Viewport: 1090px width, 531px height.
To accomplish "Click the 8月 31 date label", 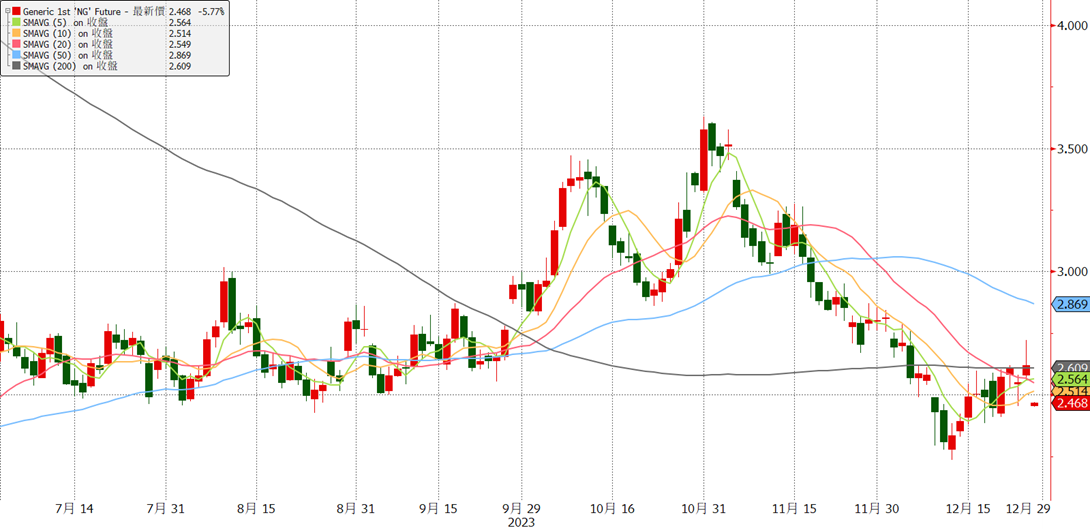I will tap(355, 509).
